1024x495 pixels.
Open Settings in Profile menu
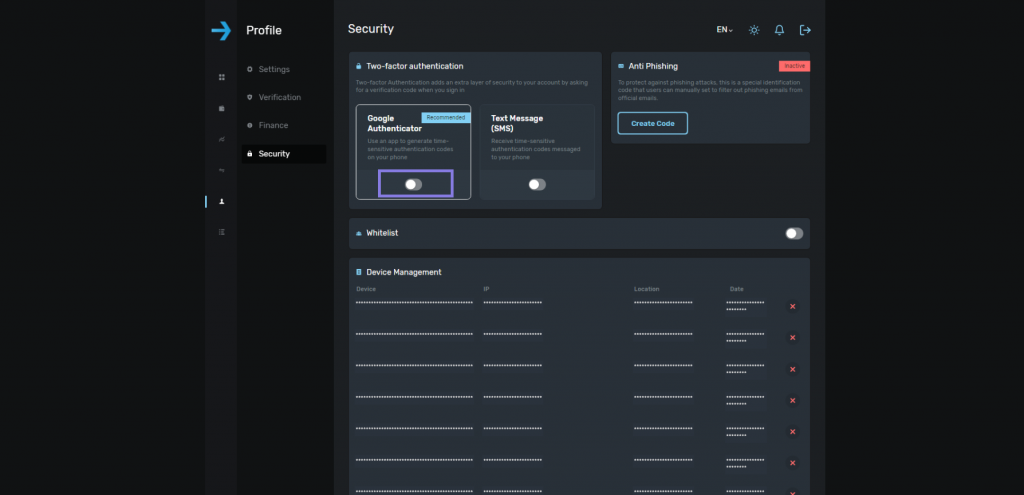coord(274,69)
